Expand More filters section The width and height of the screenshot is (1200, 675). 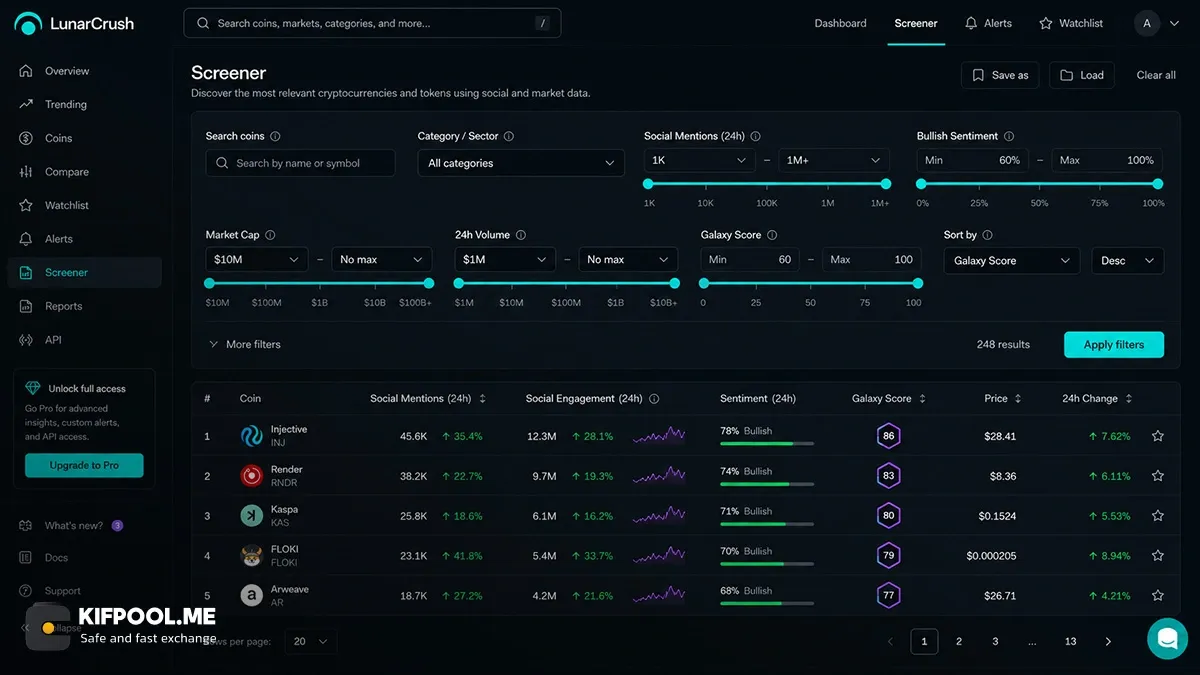(244, 344)
